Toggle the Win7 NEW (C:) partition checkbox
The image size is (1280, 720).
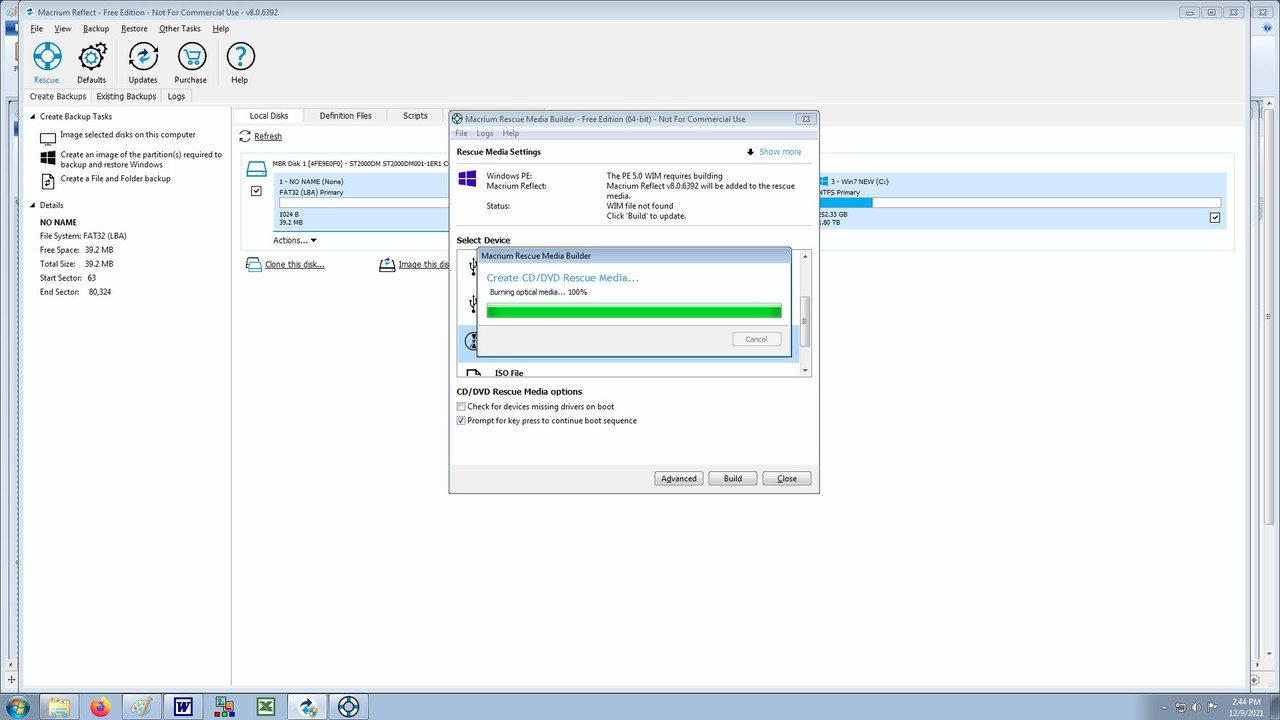1215,217
